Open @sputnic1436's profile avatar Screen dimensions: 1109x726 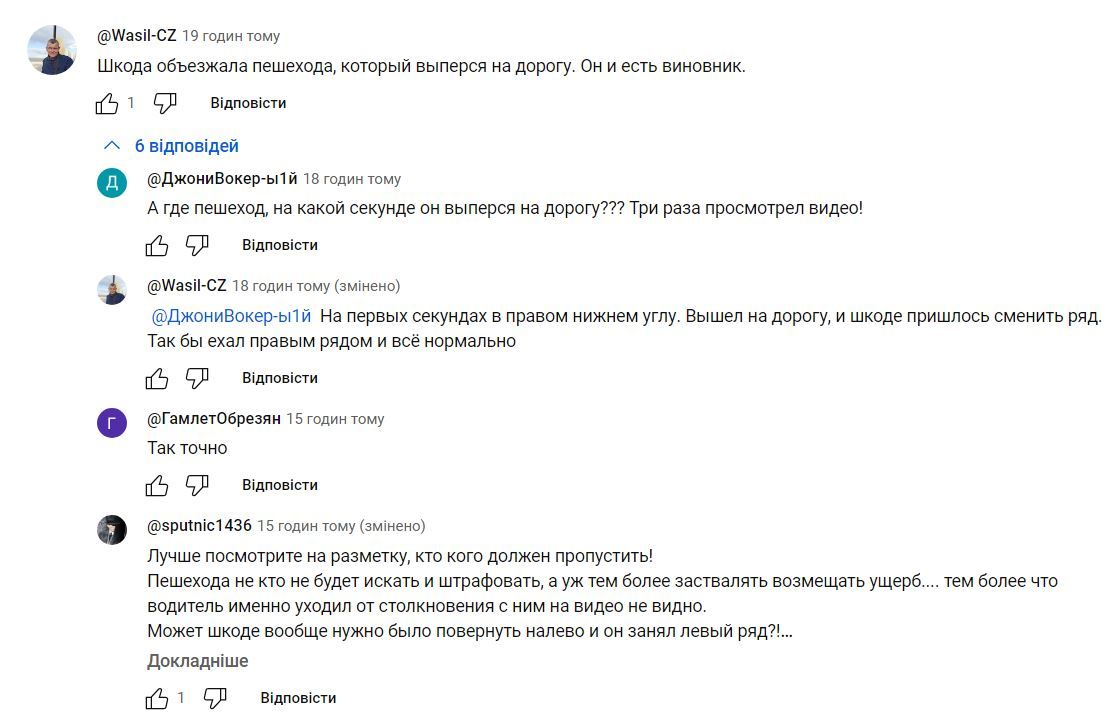point(112,530)
